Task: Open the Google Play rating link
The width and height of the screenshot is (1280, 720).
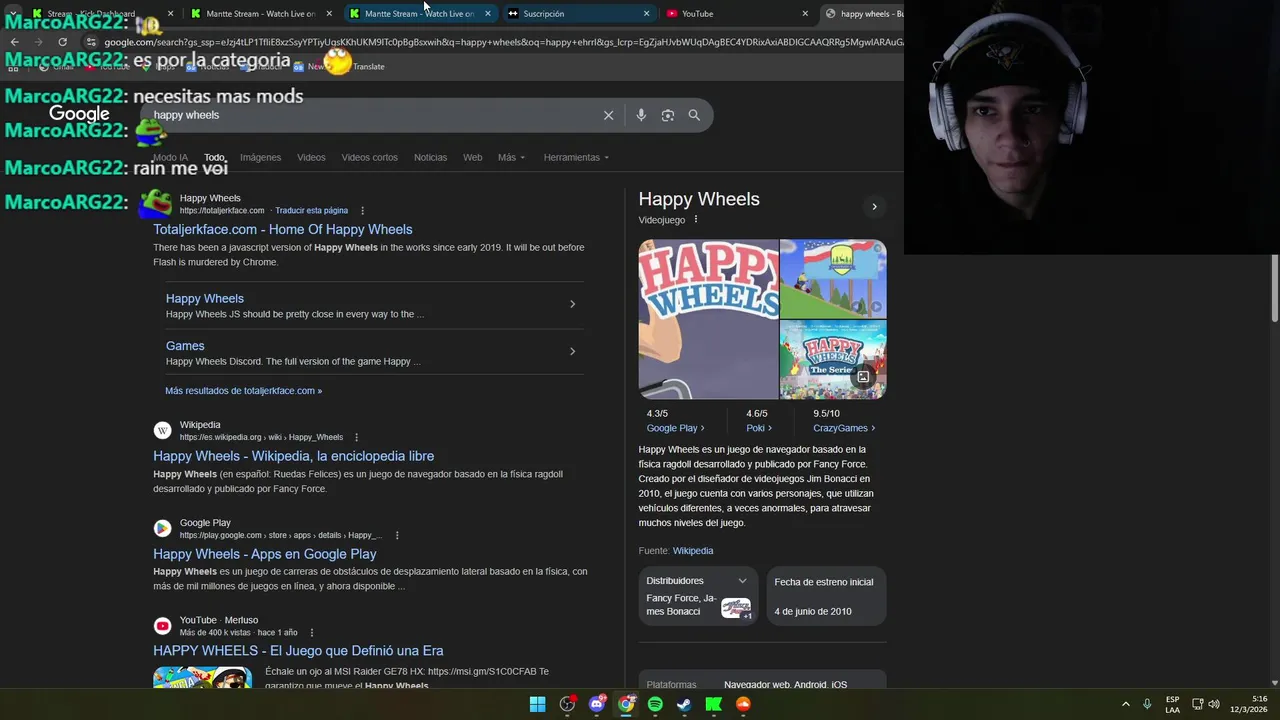Action: tap(675, 428)
